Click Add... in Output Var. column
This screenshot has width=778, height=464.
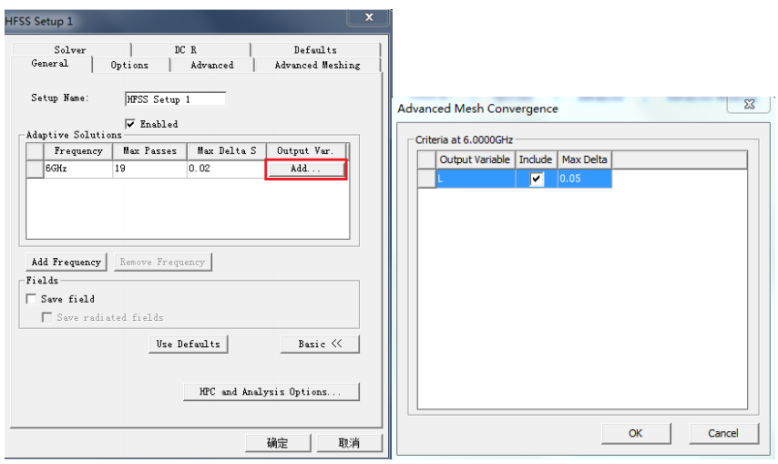tap(305, 170)
